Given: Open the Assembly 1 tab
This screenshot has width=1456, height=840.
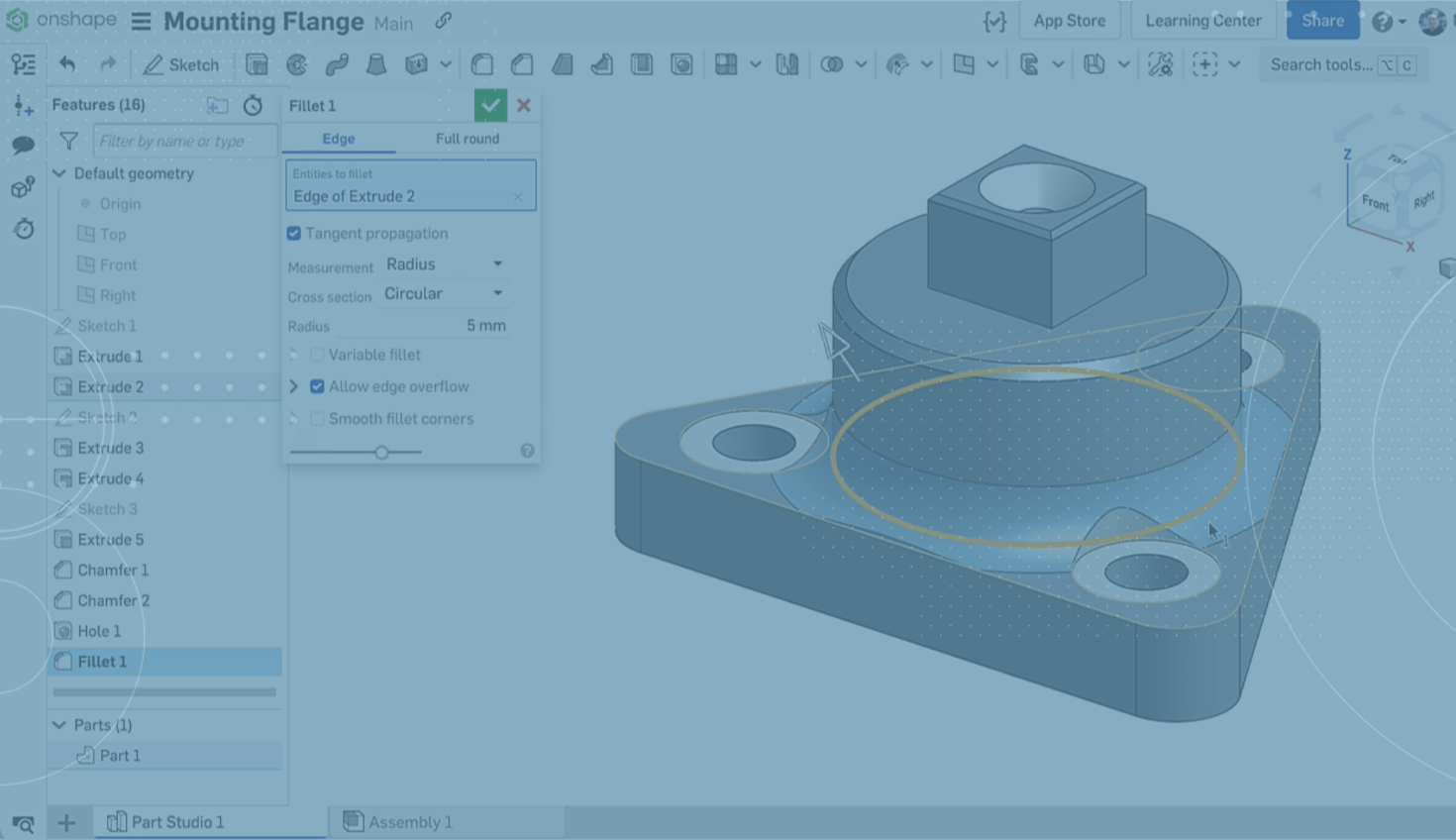Looking at the screenshot, I should [410, 822].
